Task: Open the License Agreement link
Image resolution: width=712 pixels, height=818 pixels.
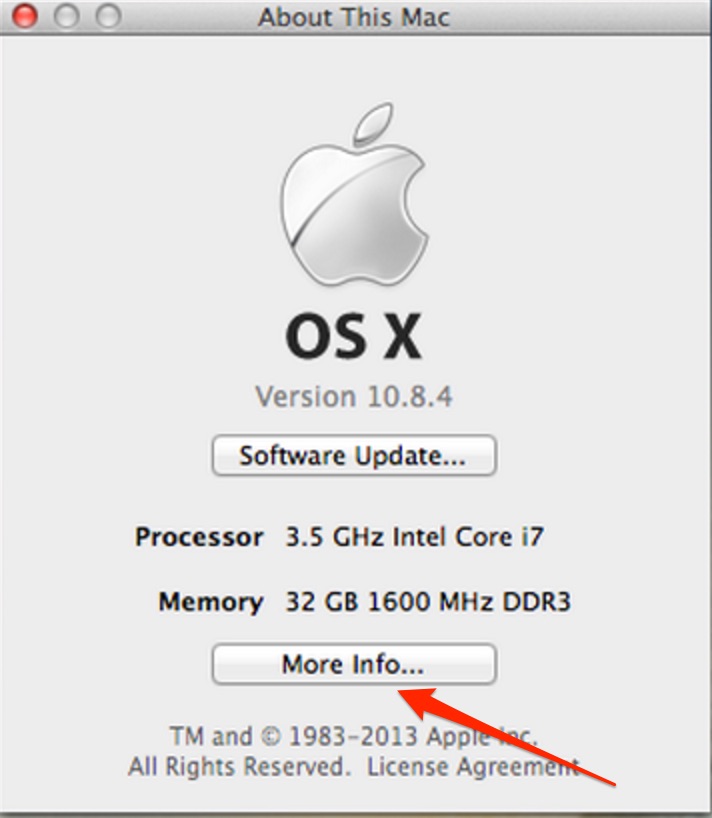Action: coord(473,767)
